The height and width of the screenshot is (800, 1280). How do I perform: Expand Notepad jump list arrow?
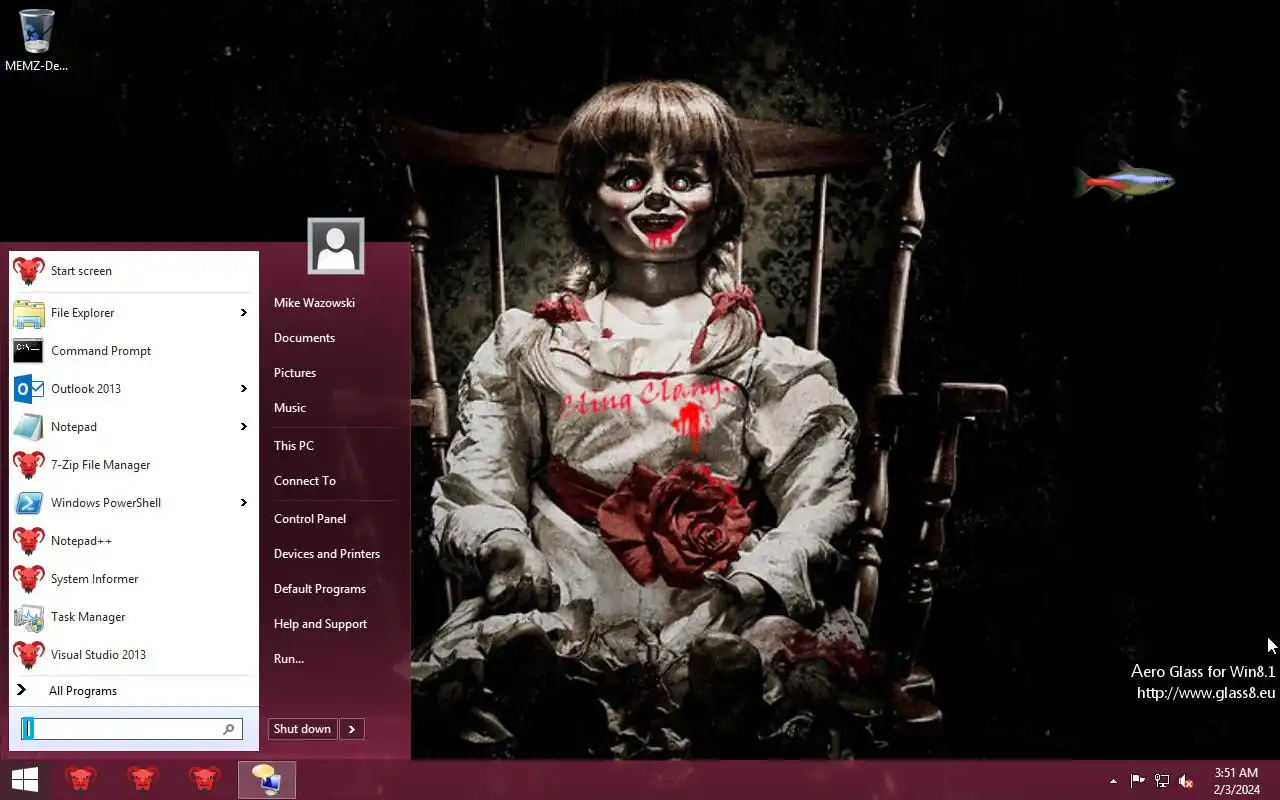click(x=243, y=427)
